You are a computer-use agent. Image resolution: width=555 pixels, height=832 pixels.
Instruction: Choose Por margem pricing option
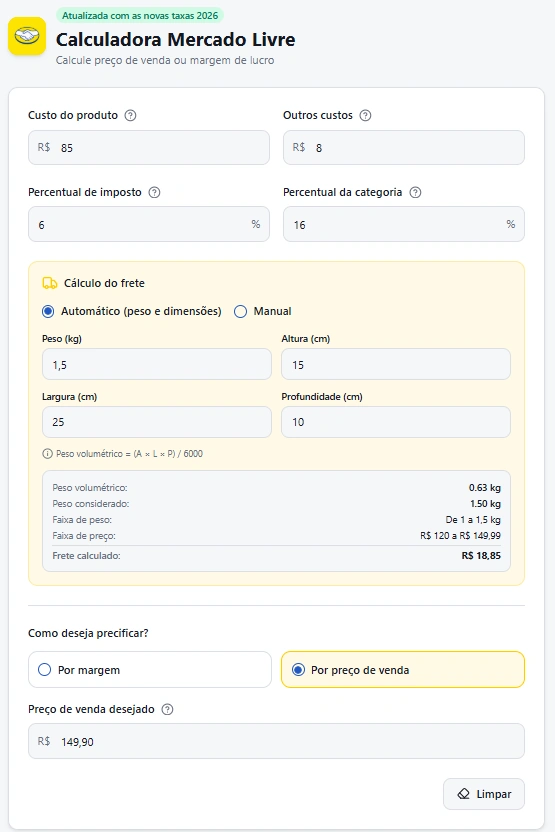coord(150,670)
